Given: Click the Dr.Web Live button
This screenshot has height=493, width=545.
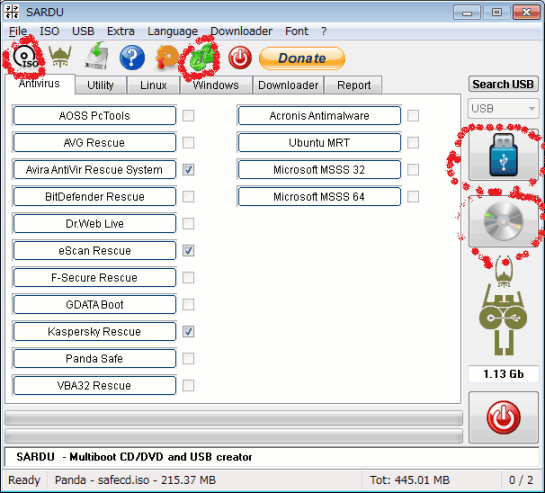Looking at the screenshot, I should tap(95, 224).
